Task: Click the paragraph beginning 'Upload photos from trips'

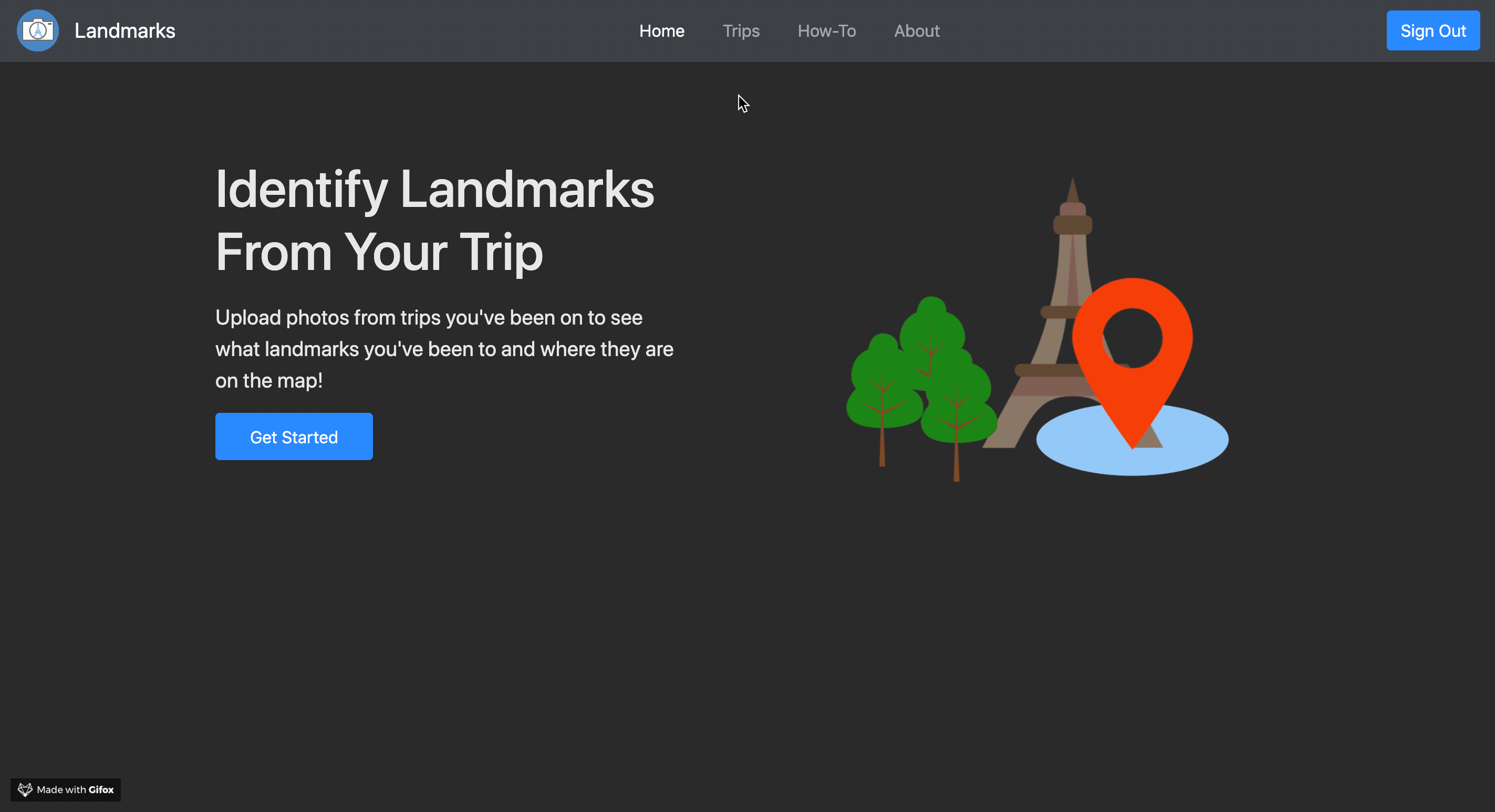Action: click(444, 349)
